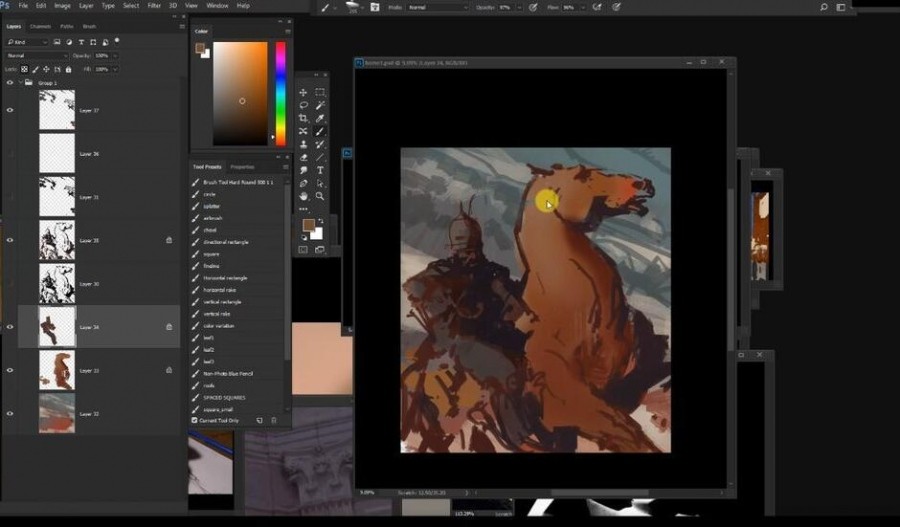900x527 pixels.
Task: Collapse the Group 1 folder
Action: 21,83
